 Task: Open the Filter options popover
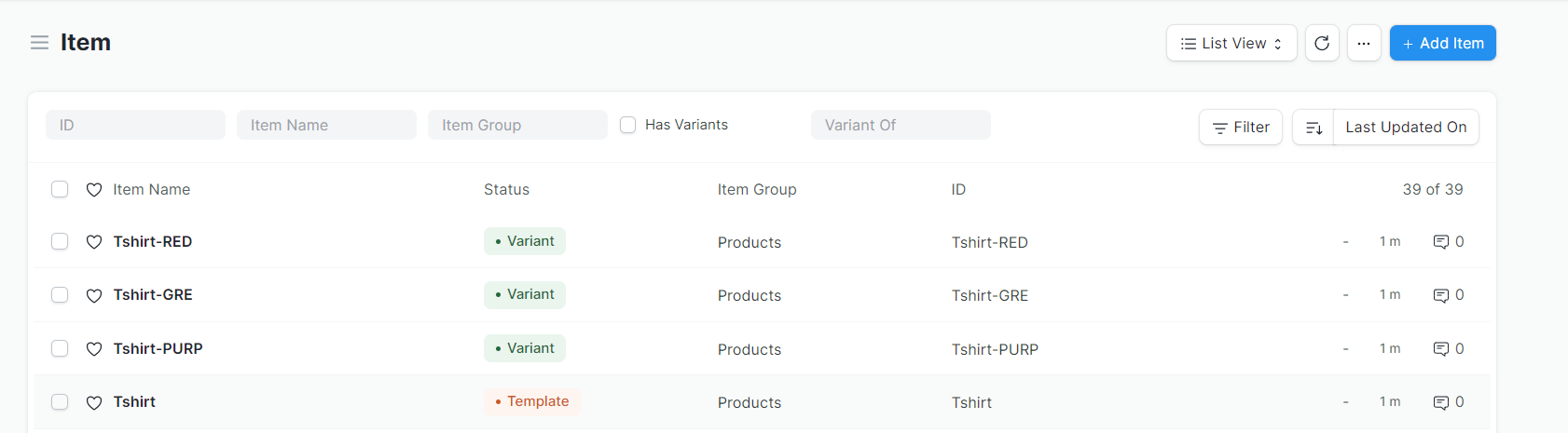click(1241, 128)
